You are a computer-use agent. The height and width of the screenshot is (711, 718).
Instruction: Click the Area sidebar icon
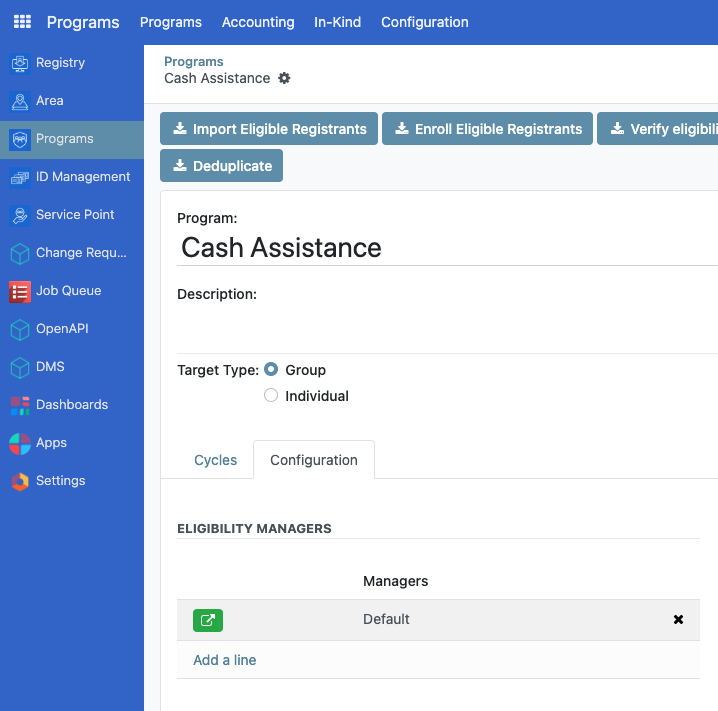pyautogui.click(x=20, y=101)
